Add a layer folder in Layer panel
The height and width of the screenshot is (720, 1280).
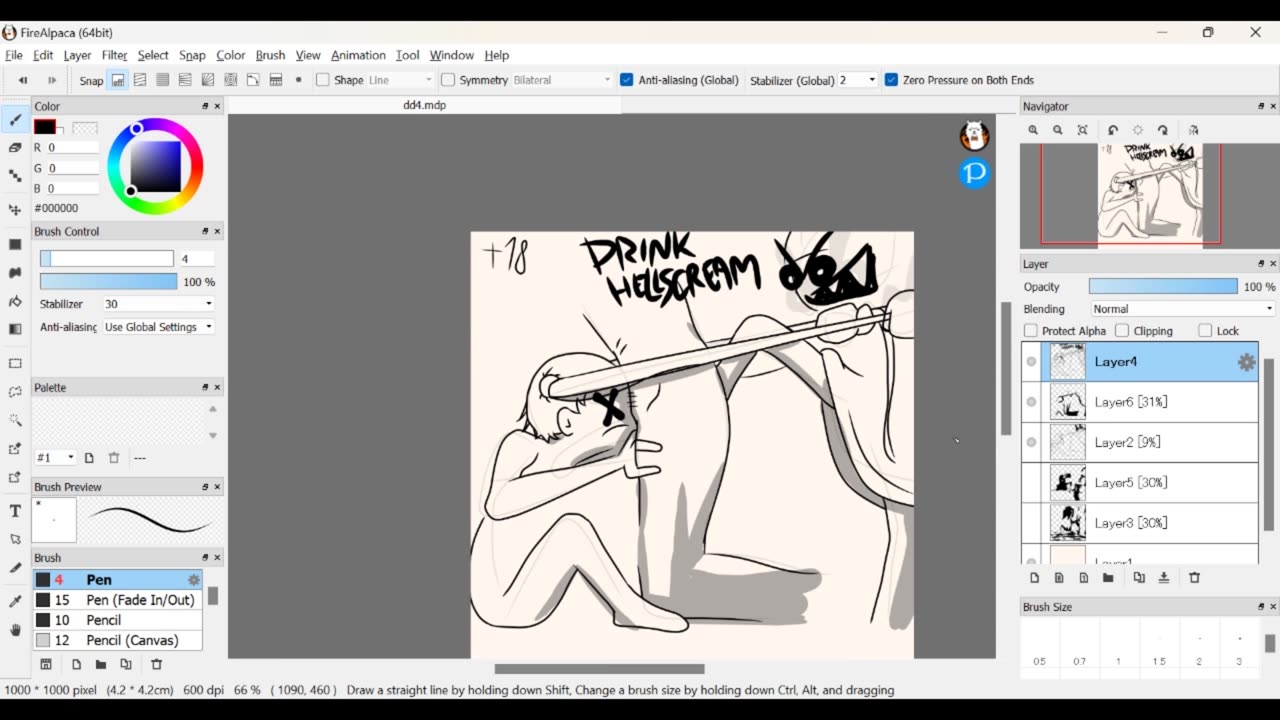[1108, 578]
